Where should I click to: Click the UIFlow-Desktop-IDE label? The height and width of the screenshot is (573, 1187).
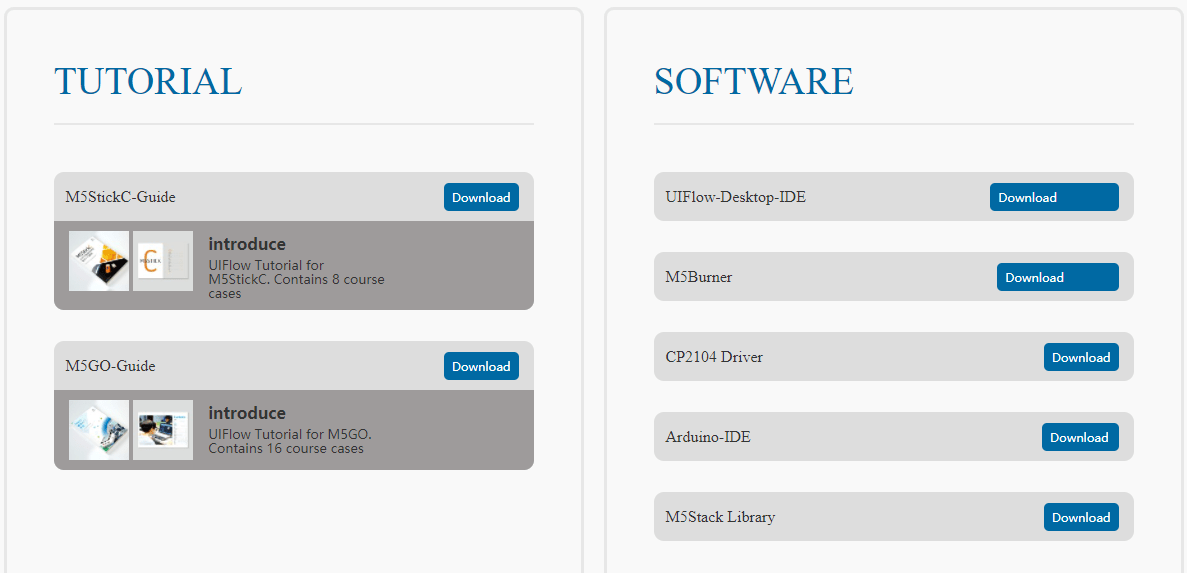click(735, 197)
